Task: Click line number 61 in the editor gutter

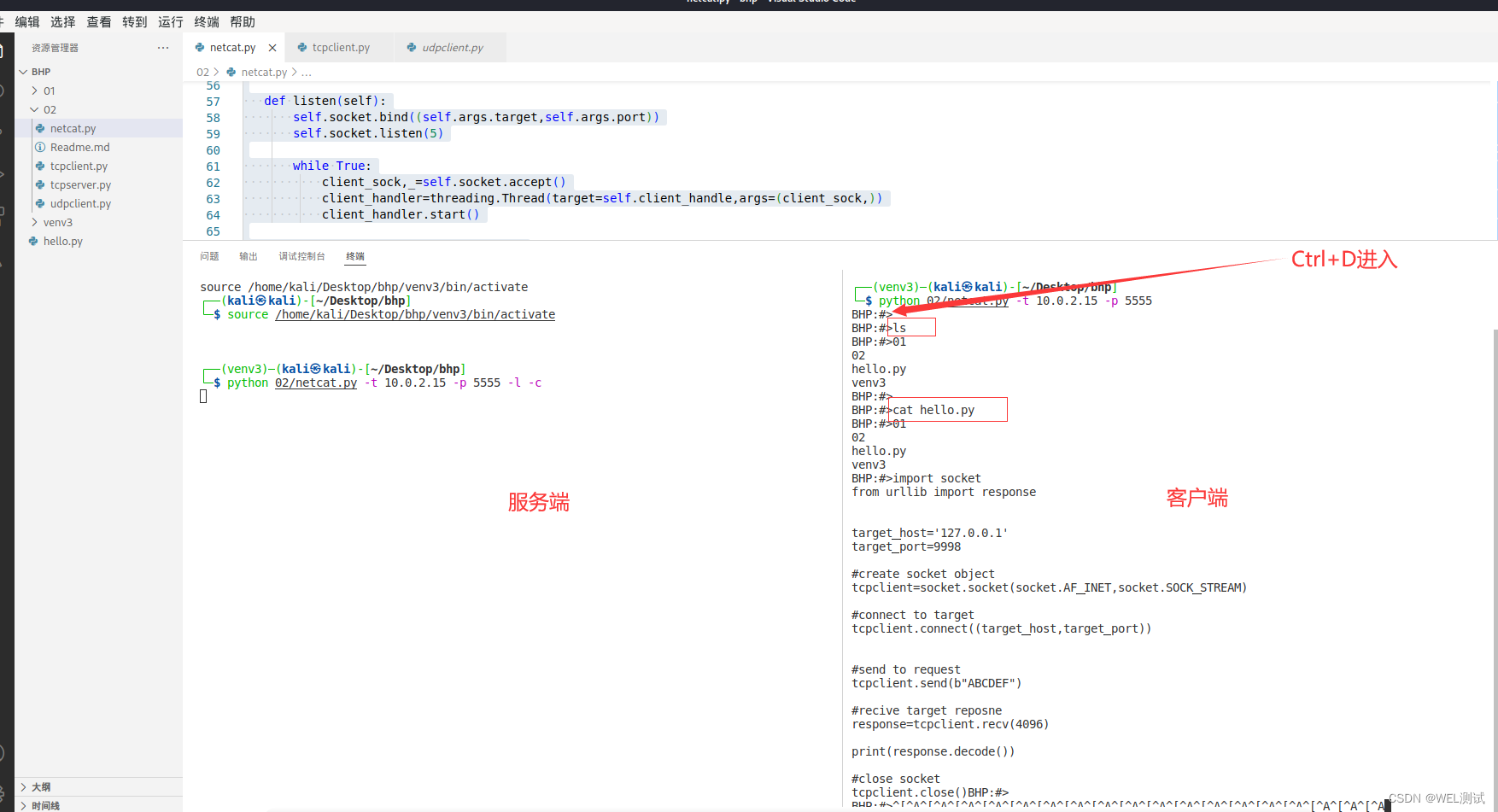Action: click(213, 166)
